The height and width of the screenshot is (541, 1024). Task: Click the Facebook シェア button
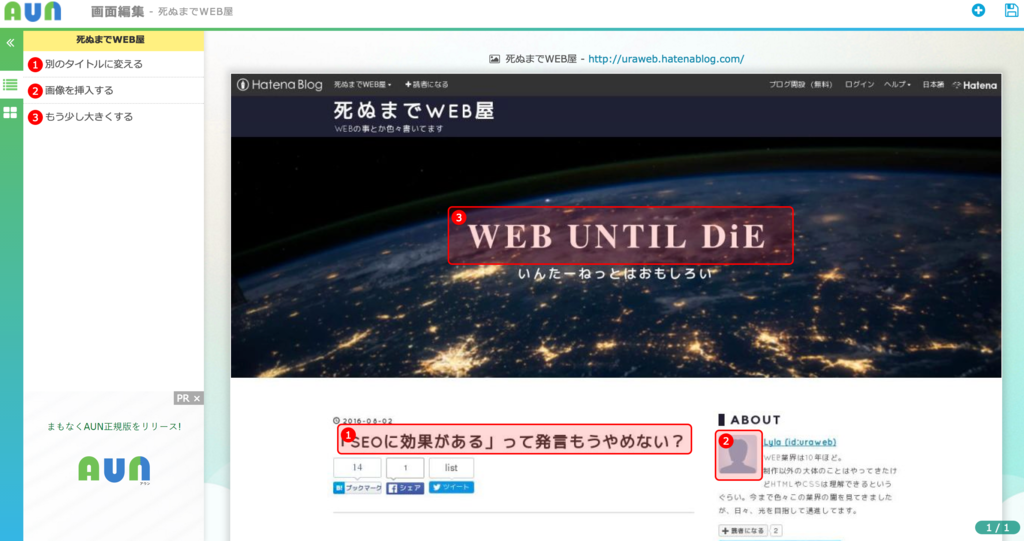(405, 488)
